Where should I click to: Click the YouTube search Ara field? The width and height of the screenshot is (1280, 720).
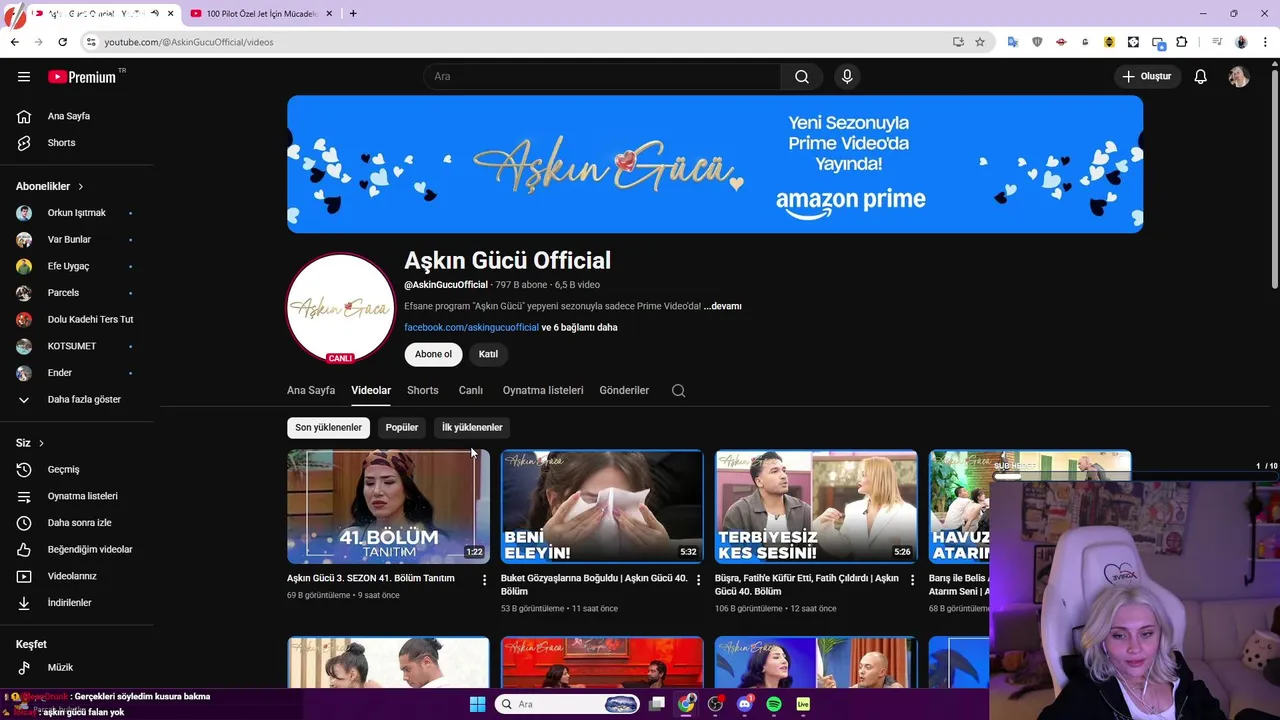tap(602, 76)
